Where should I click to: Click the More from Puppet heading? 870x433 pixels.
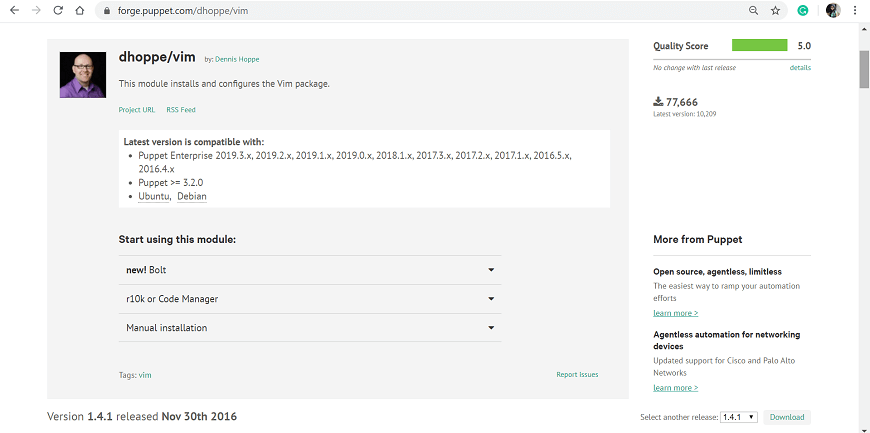click(698, 240)
